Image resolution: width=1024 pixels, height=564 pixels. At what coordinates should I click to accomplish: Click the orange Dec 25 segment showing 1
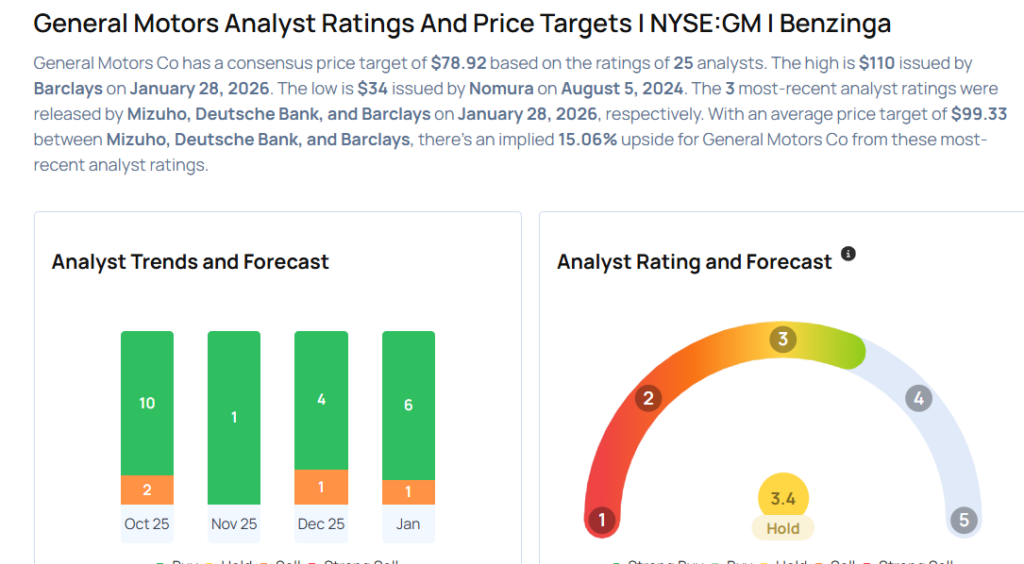(321, 487)
